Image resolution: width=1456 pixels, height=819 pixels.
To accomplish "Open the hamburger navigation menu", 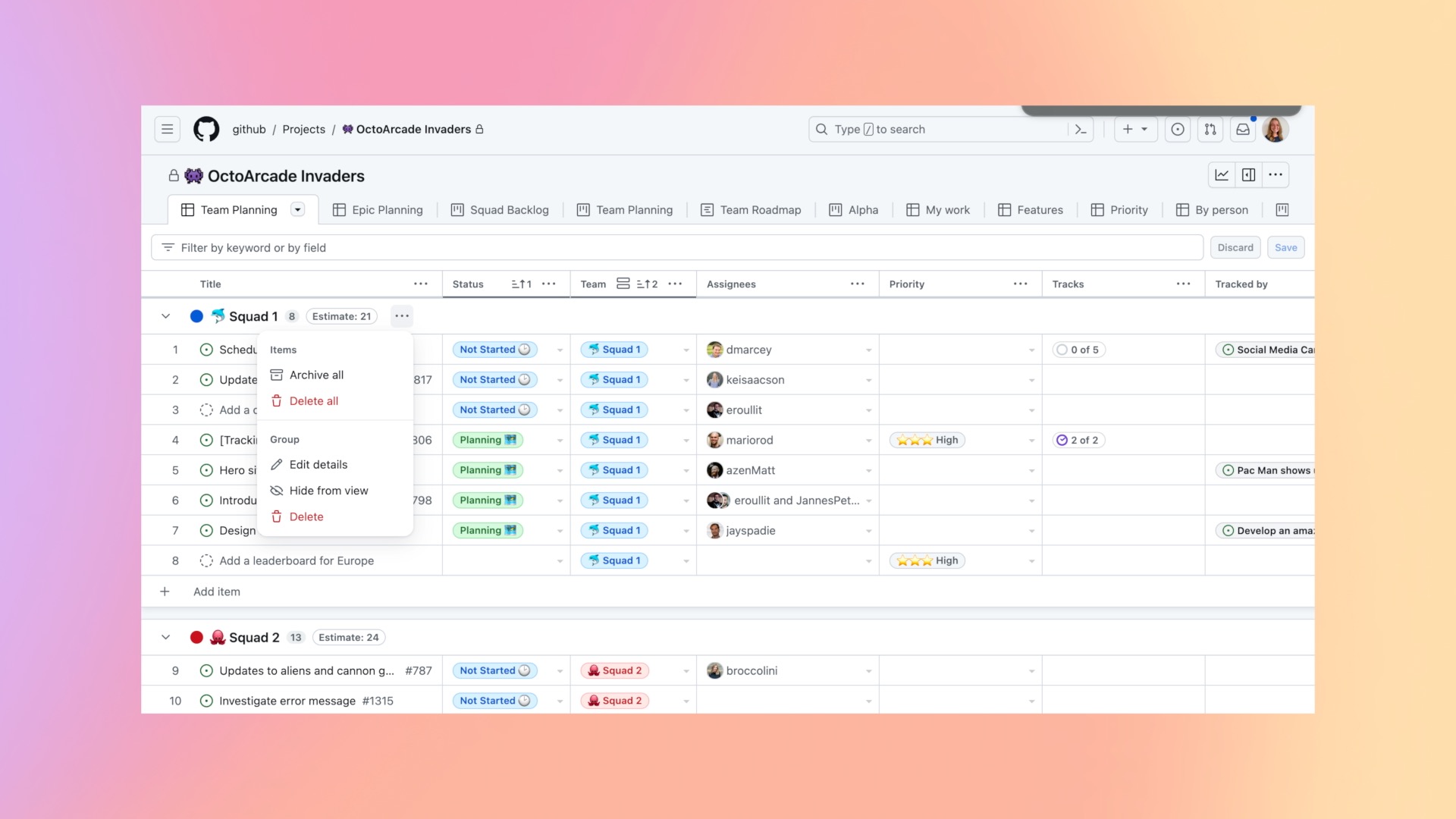I will tap(167, 130).
